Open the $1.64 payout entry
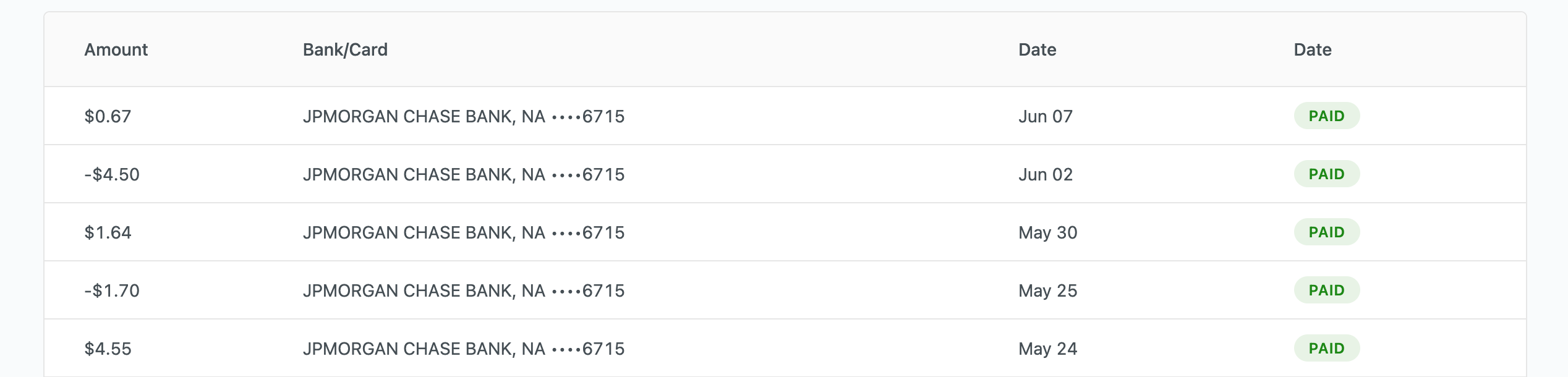The height and width of the screenshot is (377, 1568). pos(785,232)
